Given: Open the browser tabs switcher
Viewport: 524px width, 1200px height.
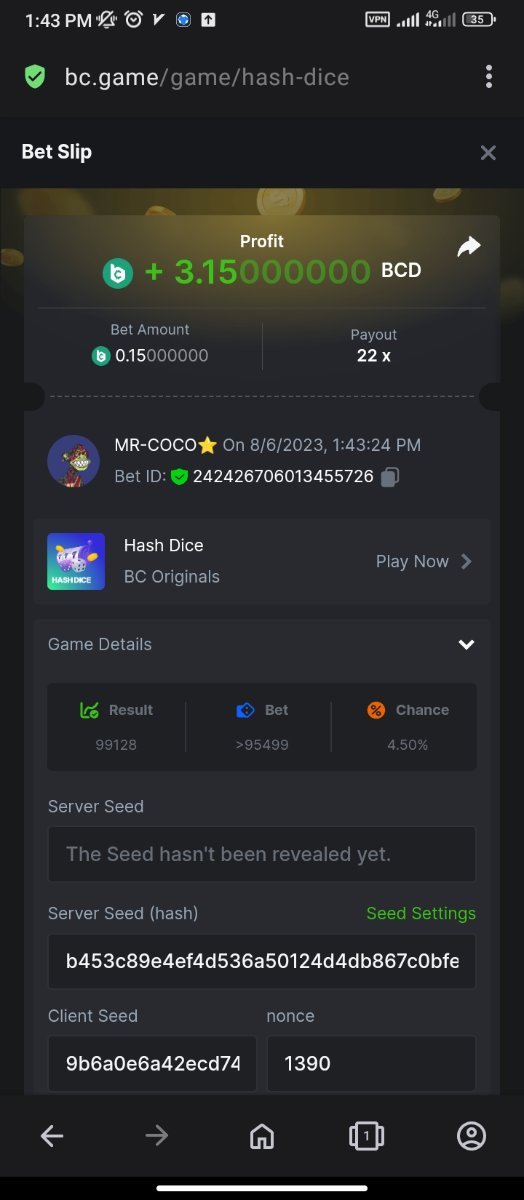Looking at the screenshot, I should [366, 1135].
